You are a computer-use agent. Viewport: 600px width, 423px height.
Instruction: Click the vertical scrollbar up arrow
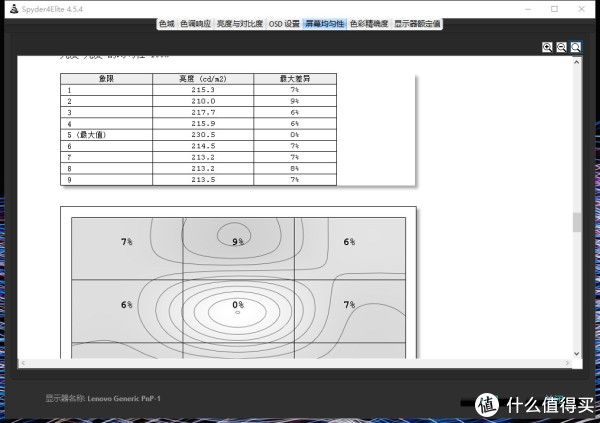(x=576, y=61)
